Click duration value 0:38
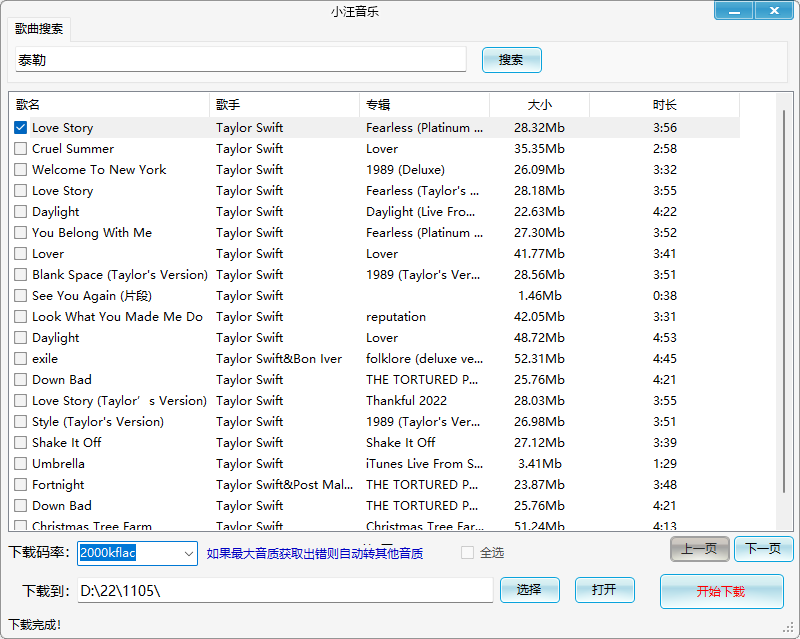Viewport: 800px width, 639px height. (x=665, y=296)
